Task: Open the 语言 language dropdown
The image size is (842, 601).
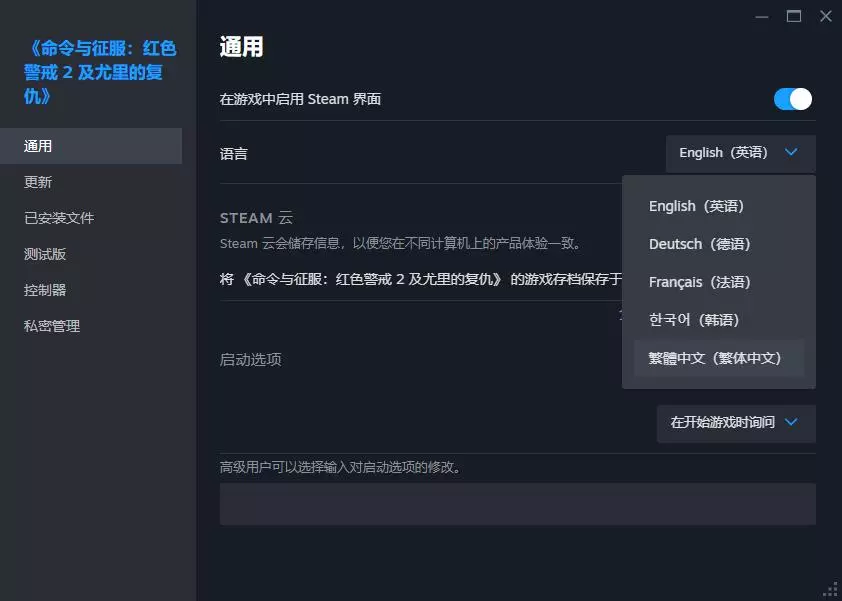Action: coord(741,153)
